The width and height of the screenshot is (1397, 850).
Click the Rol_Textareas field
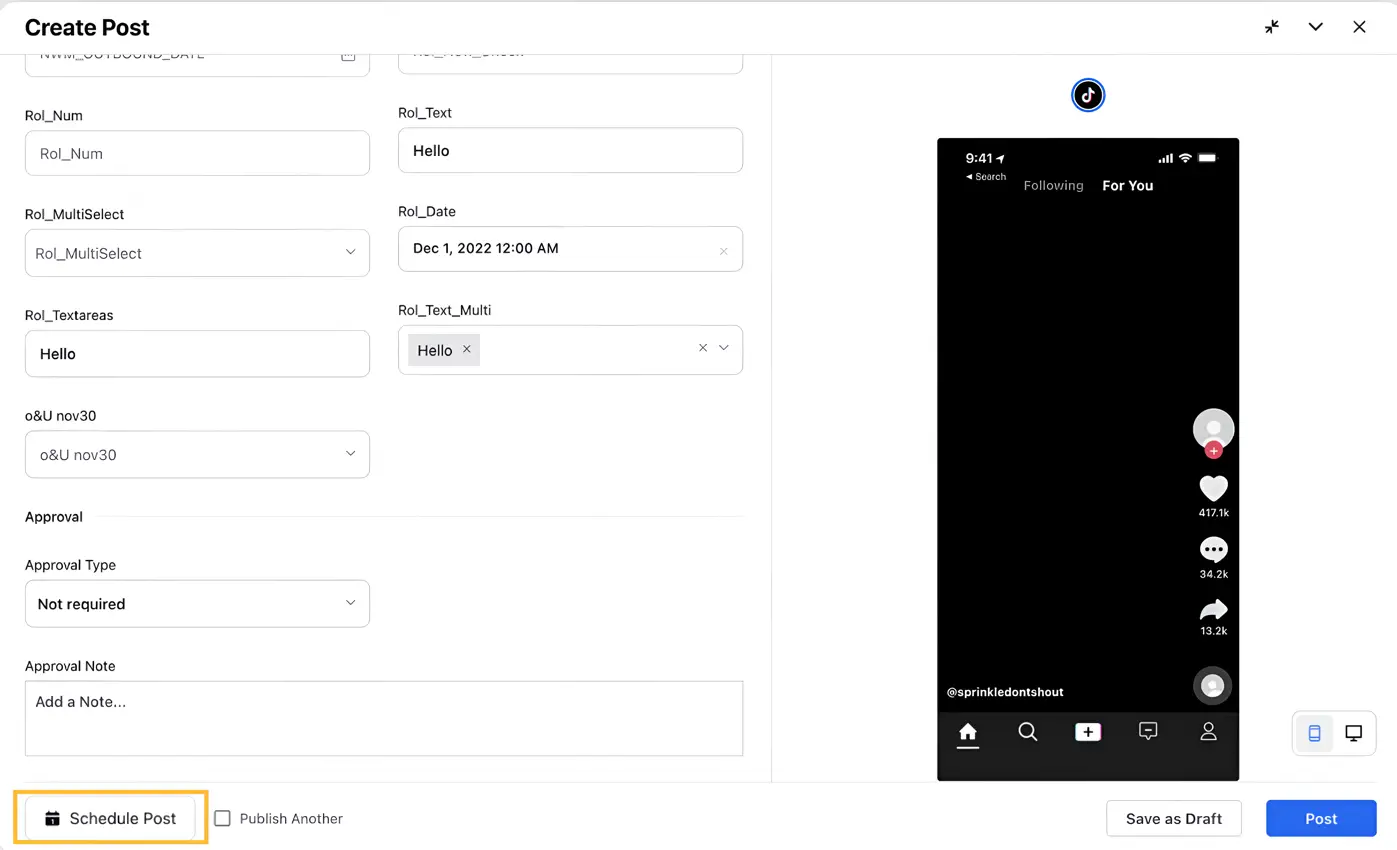pos(197,354)
